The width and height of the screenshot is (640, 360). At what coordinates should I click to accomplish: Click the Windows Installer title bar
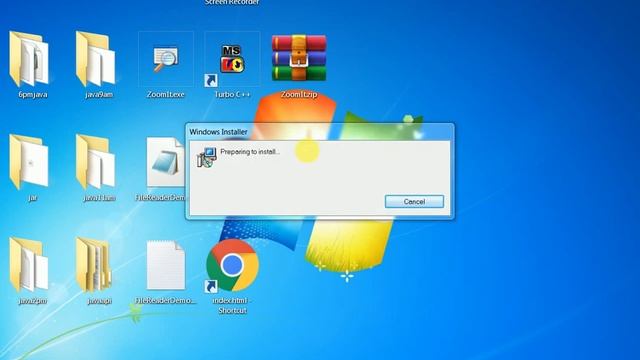(320, 132)
